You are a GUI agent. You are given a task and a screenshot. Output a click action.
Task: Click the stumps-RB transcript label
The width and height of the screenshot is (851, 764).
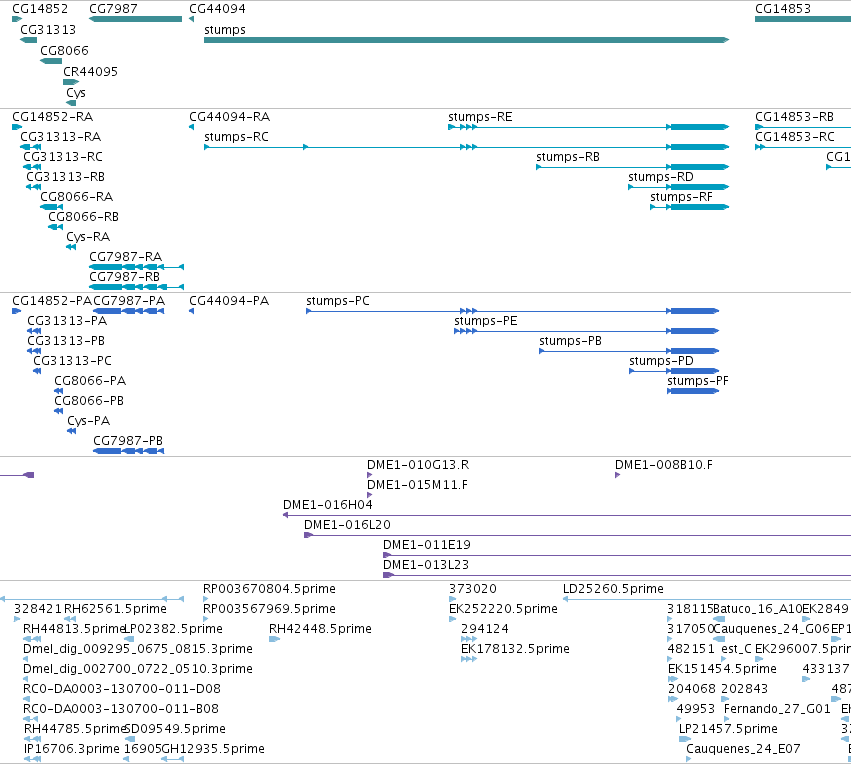[x=568, y=157]
